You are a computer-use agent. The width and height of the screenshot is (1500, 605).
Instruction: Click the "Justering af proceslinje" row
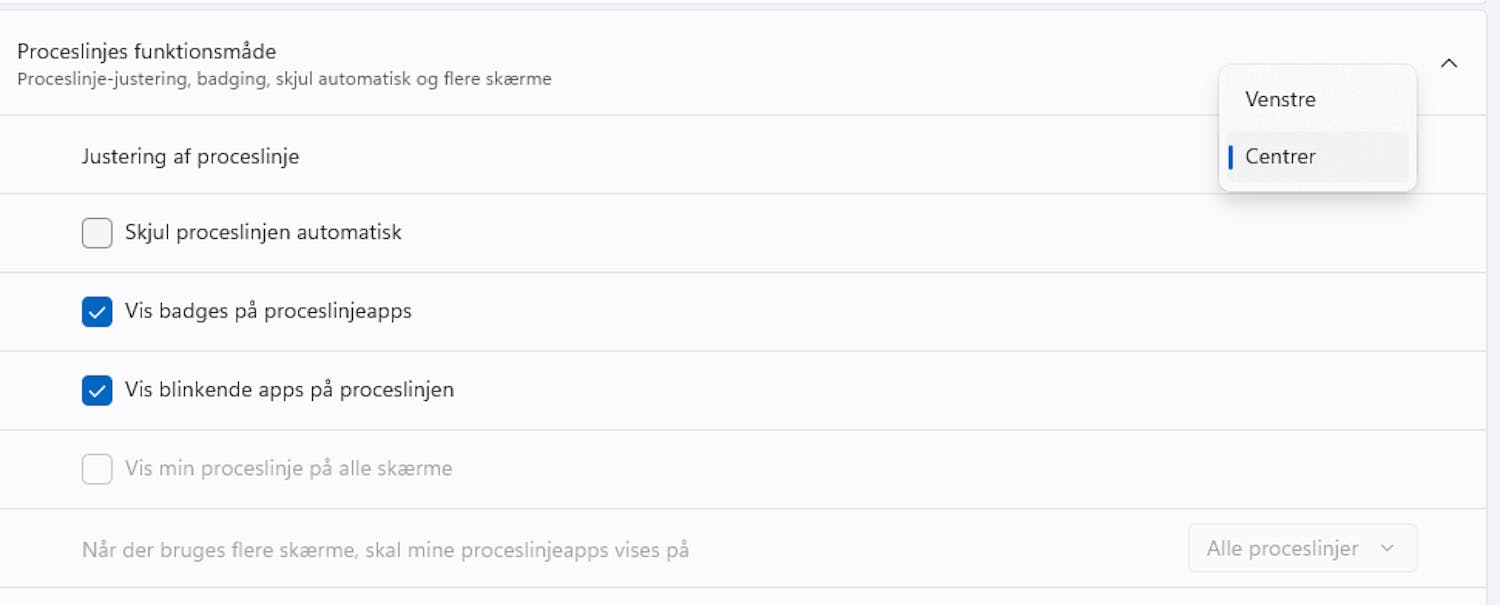pyautogui.click(x=190, y=156)
